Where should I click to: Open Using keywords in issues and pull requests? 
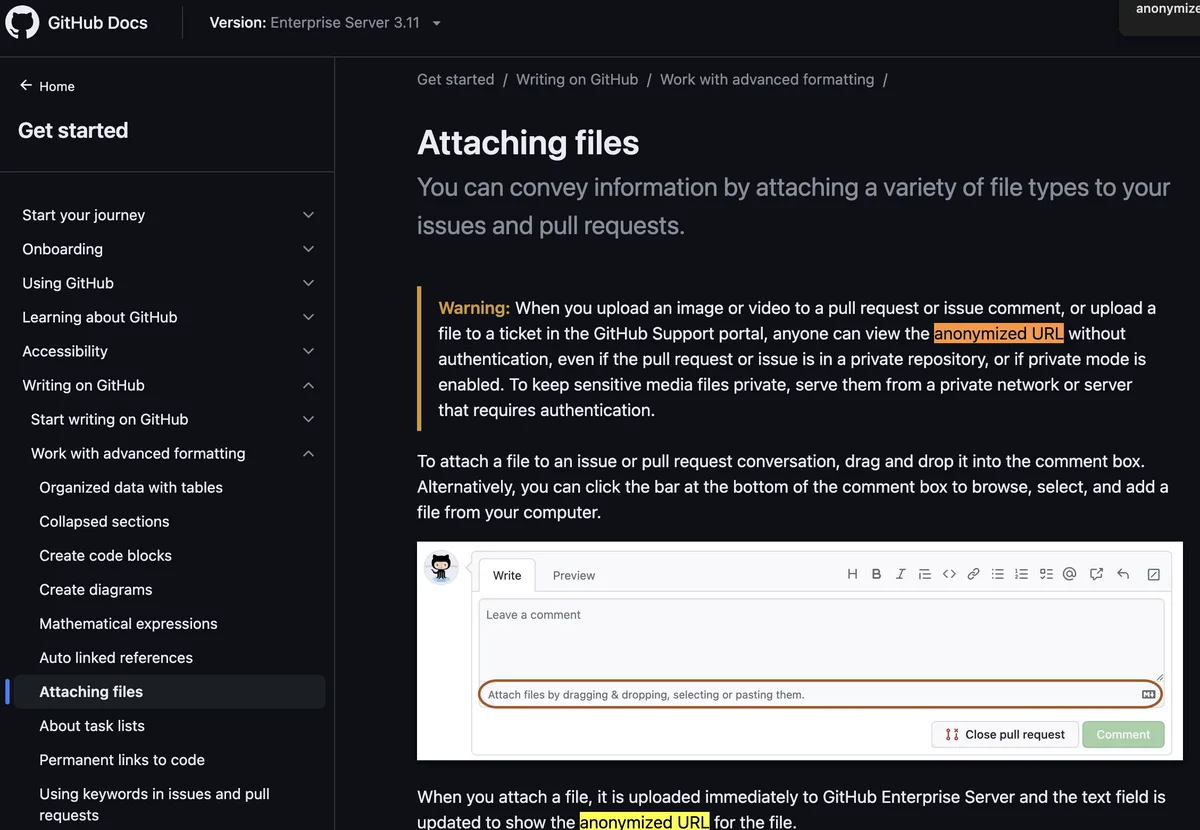click(x=154, y=804)
